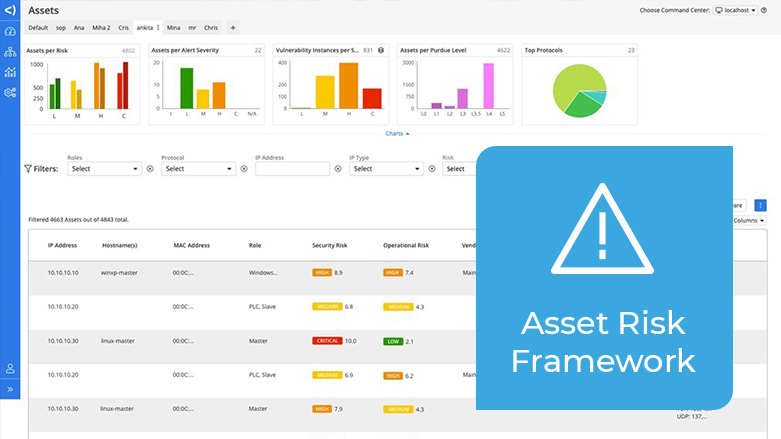Click the Vulnerability Instances chart settings icon
The image size is (781, 439).
[x=381, y=50]
